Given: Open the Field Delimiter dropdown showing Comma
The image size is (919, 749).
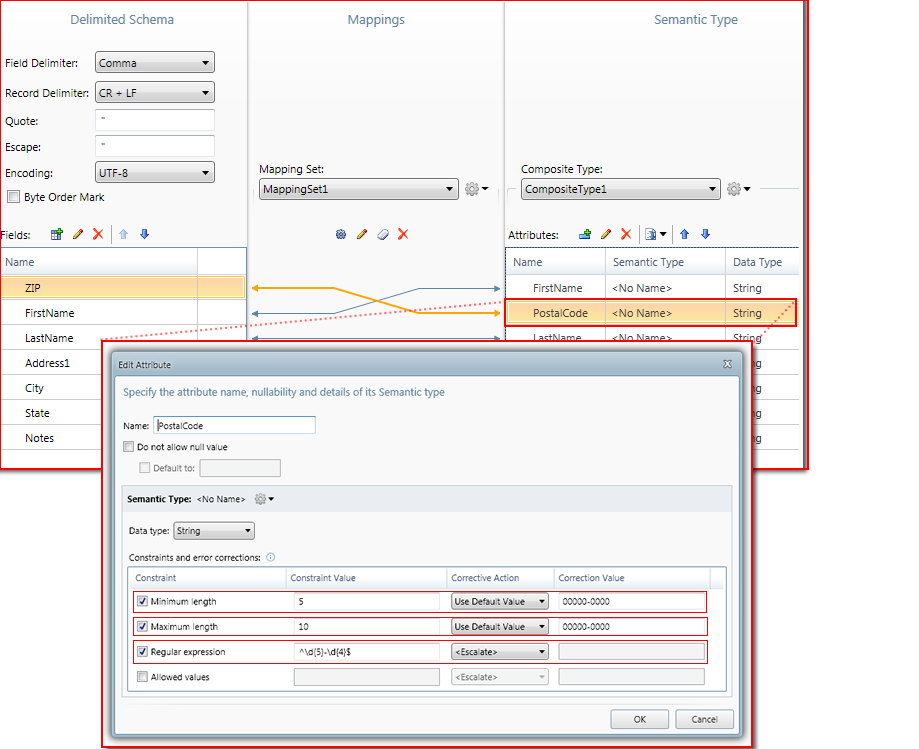Looking at the screenshot, I should point(155,63).
